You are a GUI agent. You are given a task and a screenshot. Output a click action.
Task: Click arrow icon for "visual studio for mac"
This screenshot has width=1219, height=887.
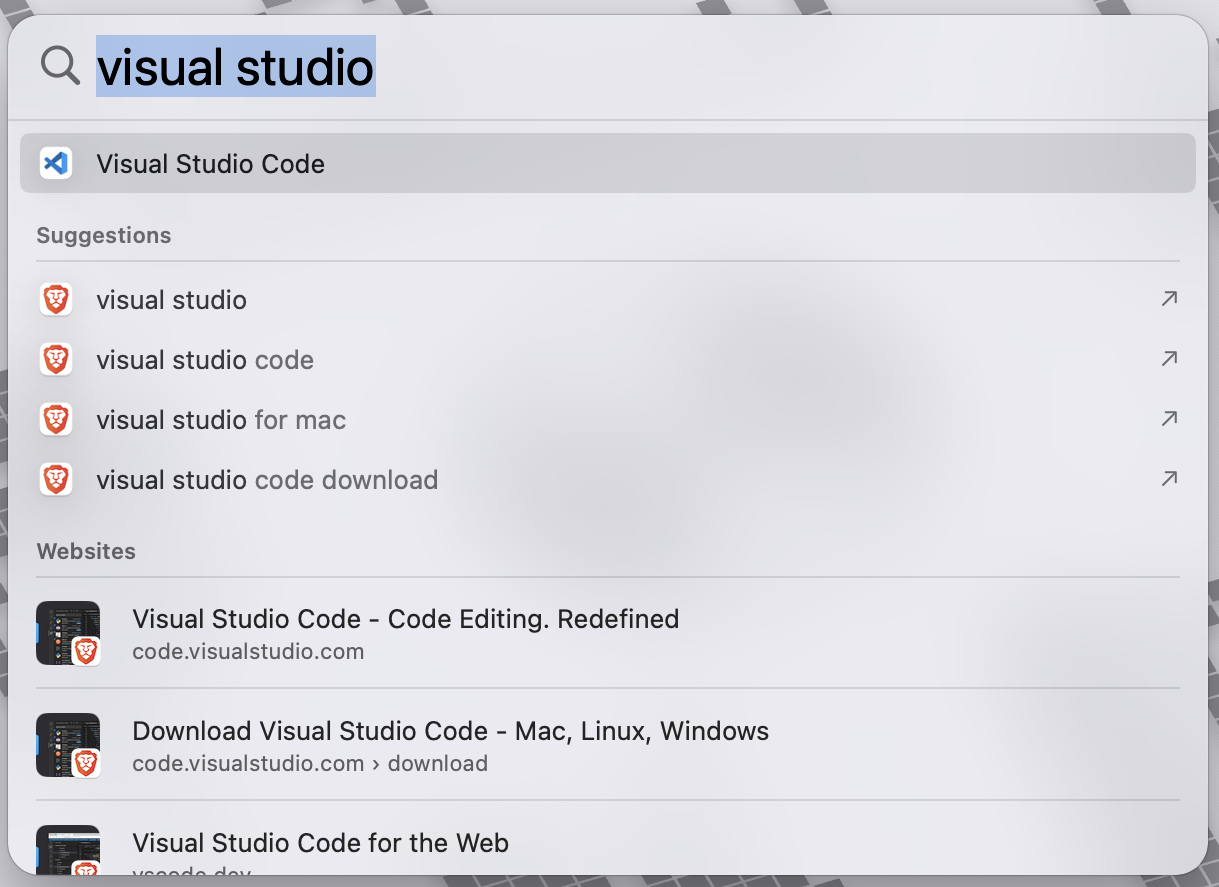pos(1168,418)
